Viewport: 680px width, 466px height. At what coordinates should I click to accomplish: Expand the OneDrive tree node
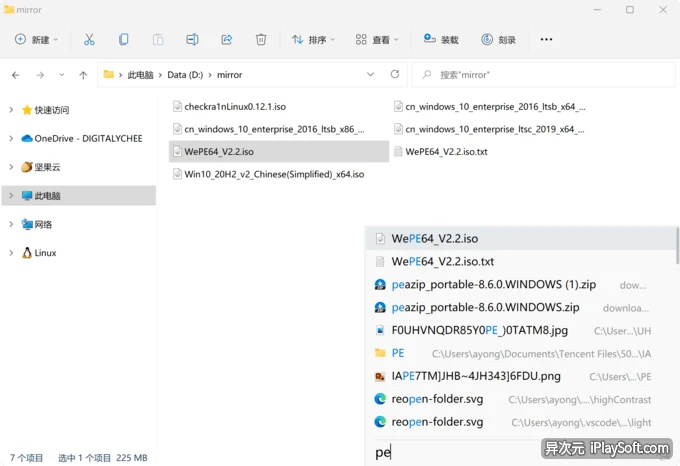11,139
